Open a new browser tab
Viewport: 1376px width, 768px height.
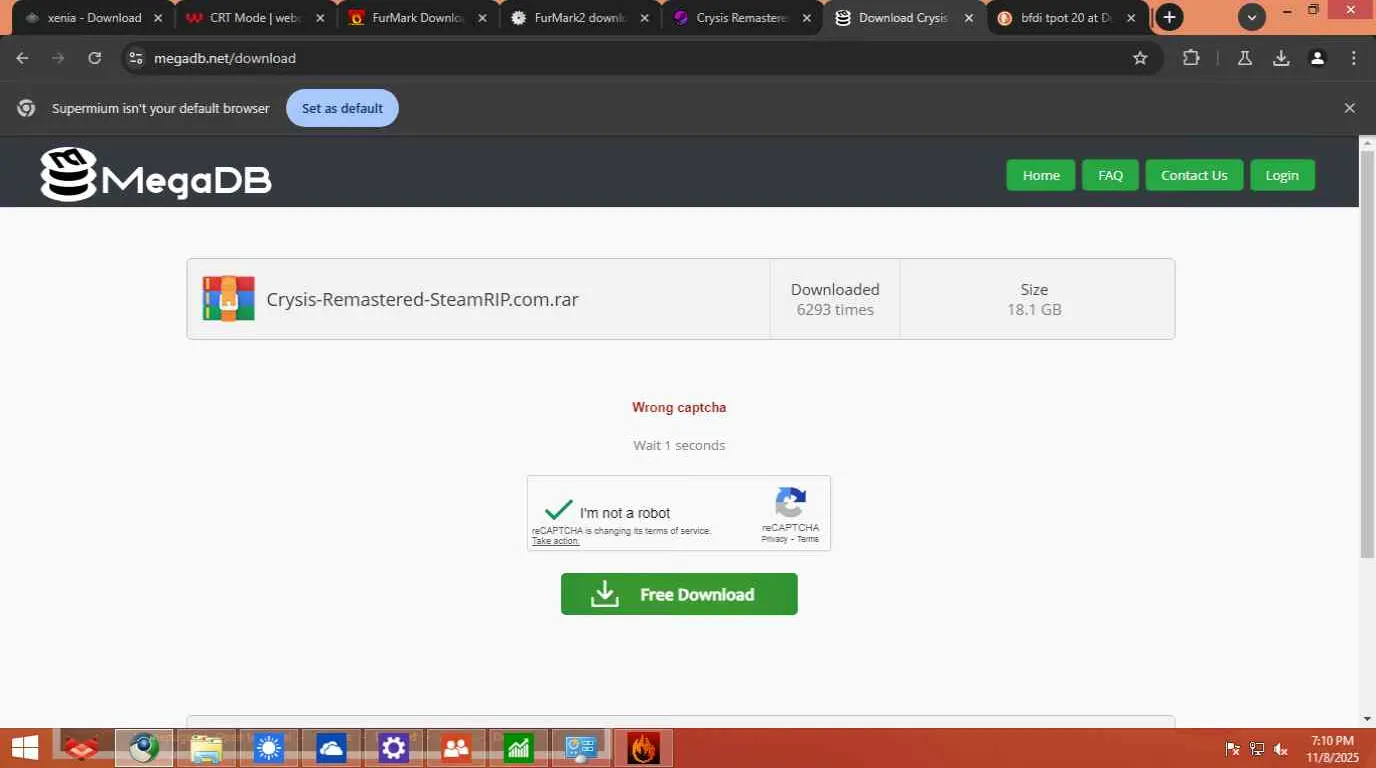(x=1169, y=17)
